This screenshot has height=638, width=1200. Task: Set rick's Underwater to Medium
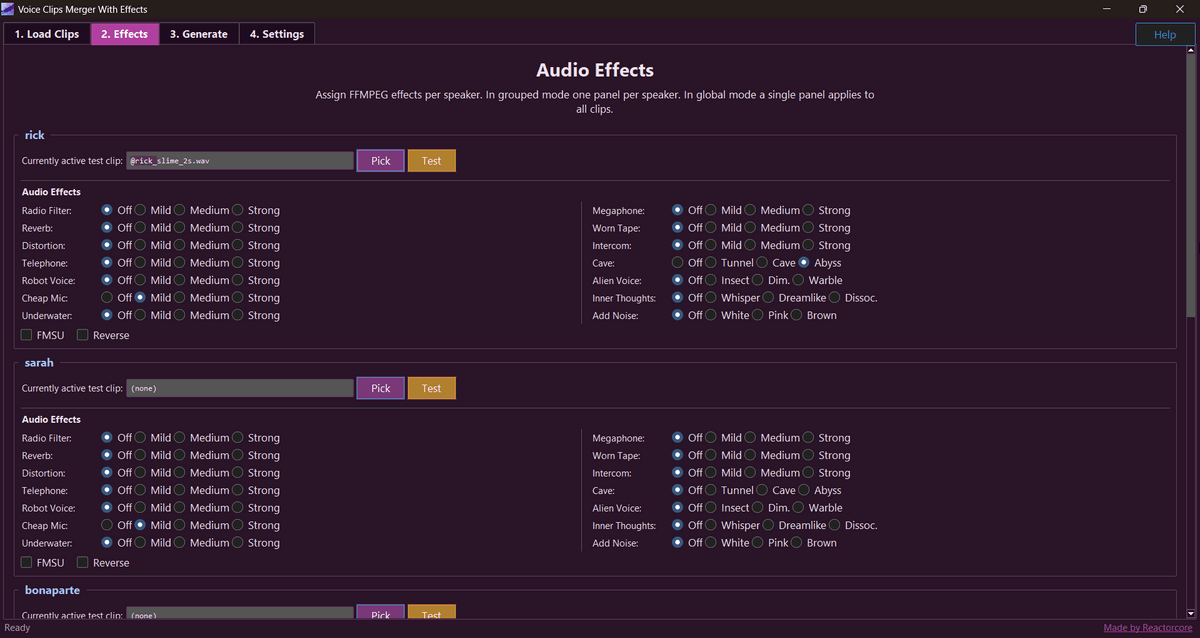[180, 315]
